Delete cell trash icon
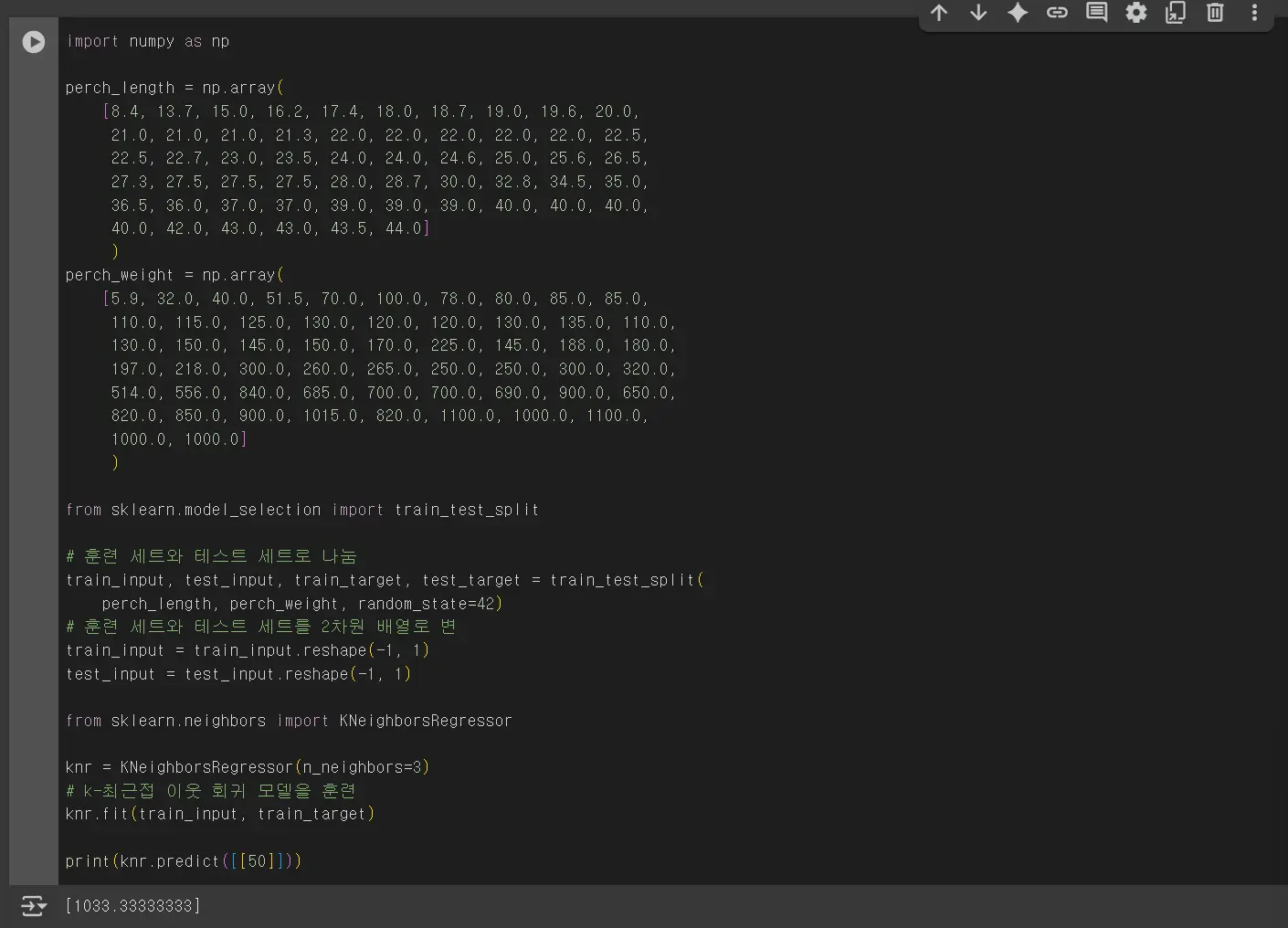1288x928 pixels. click(1215, 13)
